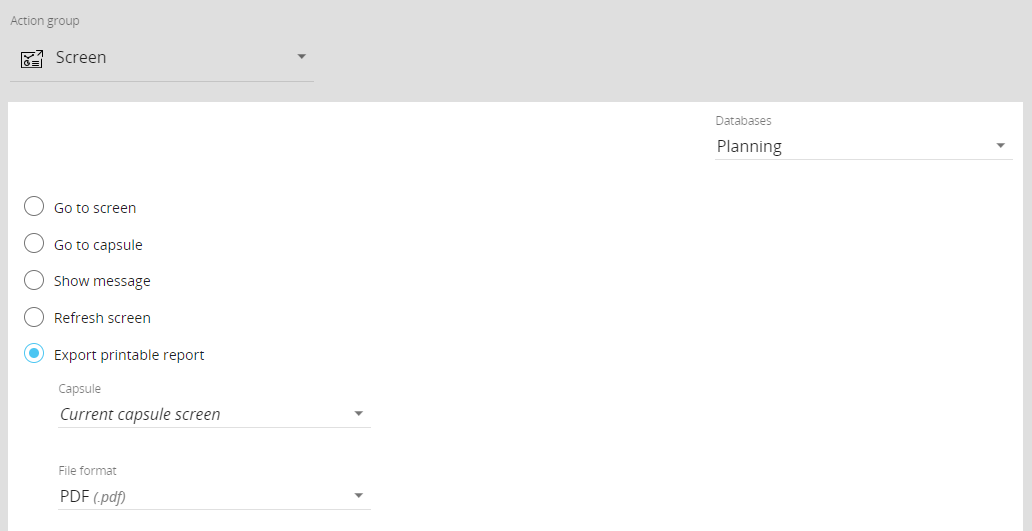This screenshot has width=1032, height=531.
Task: Click the "Planning" database value
Action: pos(749,146)
